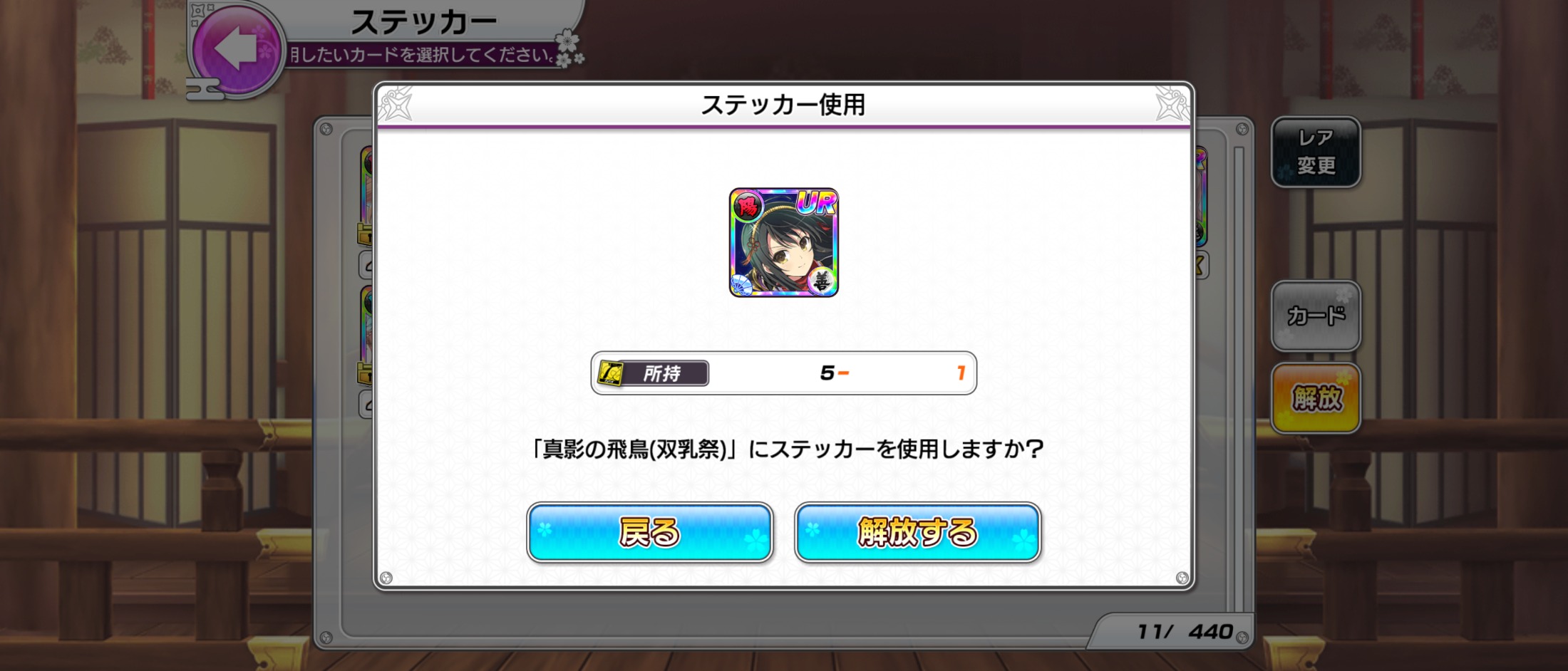Confirm with the 解放する button
This screenshot has height=671, width=1568.
click(x=918, y=533)
